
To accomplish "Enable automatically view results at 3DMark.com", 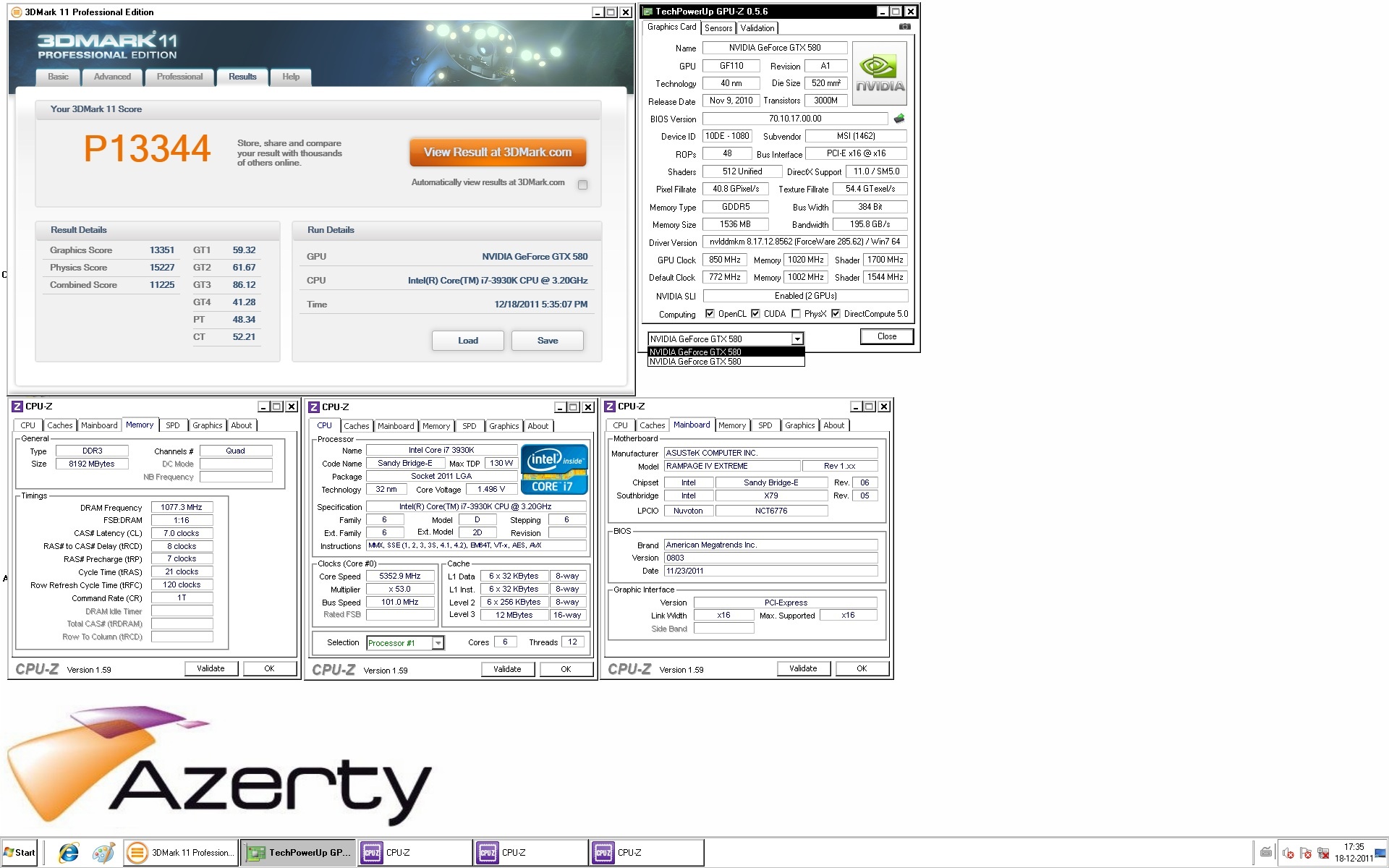I will [582, 184].
